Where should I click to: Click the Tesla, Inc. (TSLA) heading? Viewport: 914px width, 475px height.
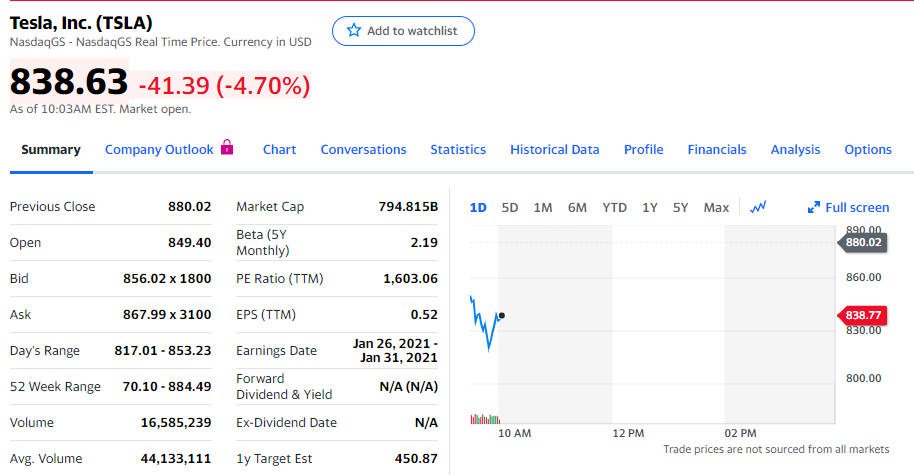(x=81, y=23)
